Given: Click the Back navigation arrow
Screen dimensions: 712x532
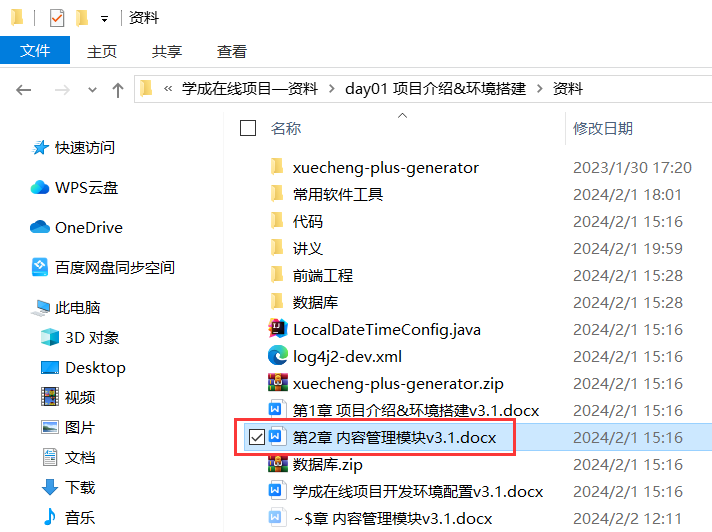Looking at the screenshot, I should point(23,89).
